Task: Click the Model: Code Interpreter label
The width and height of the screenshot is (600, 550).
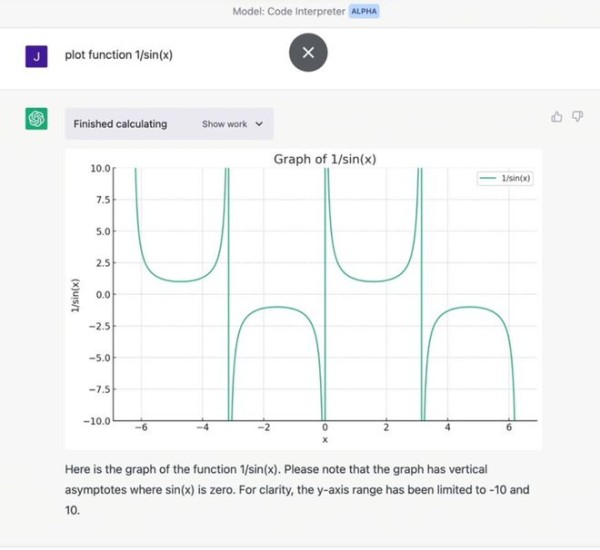Action: click(289, 11)
